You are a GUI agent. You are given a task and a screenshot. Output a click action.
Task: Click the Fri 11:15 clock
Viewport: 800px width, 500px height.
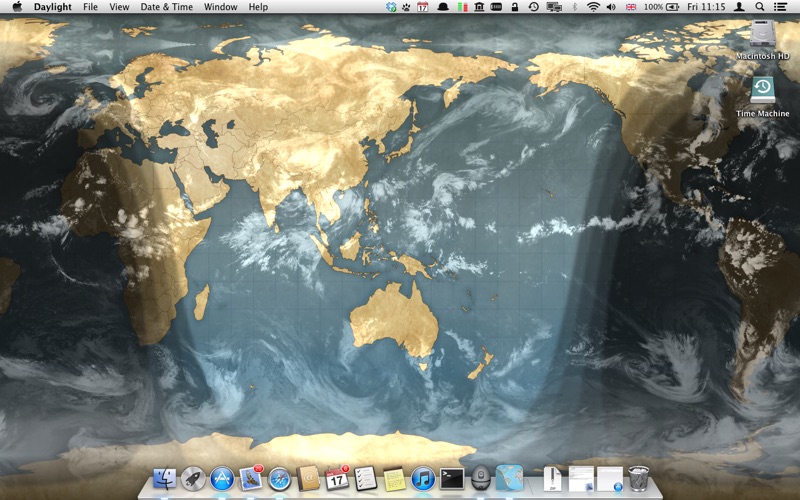coord(706,7)
